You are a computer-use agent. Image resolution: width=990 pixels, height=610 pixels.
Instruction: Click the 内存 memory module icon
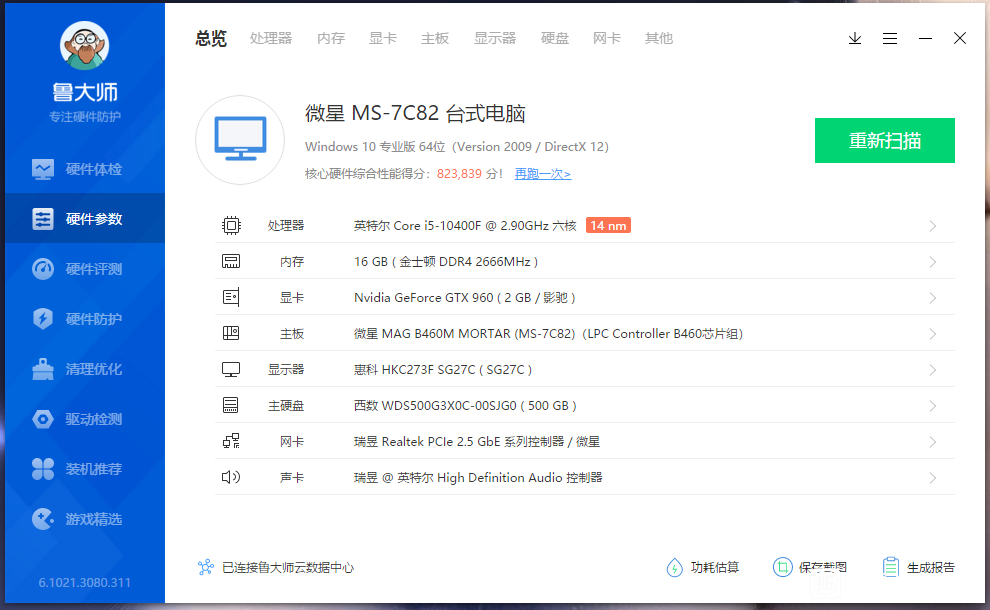pos(231,261)
